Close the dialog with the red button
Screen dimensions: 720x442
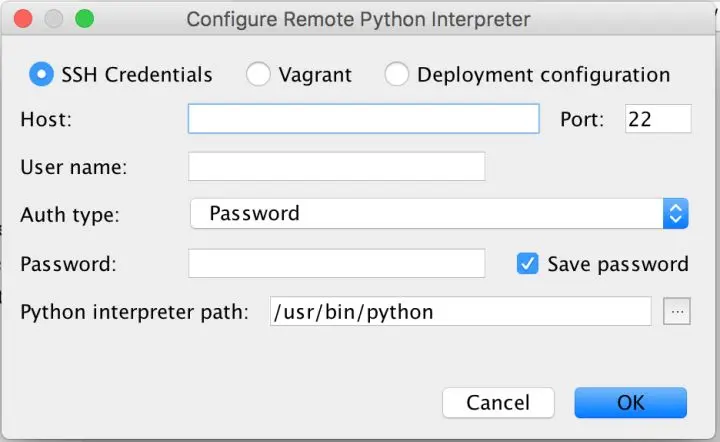click(23, 19)
